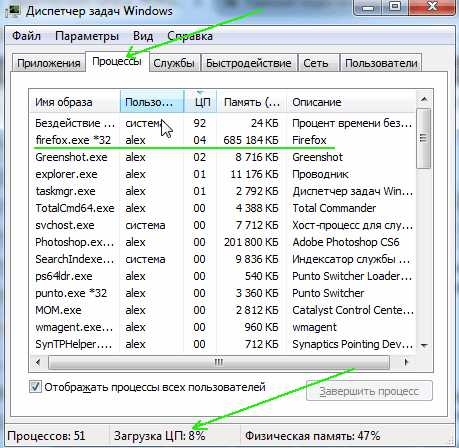Click the scroll down arrow of process list
The height and width of the screenshot is (448, 459).
424,346
